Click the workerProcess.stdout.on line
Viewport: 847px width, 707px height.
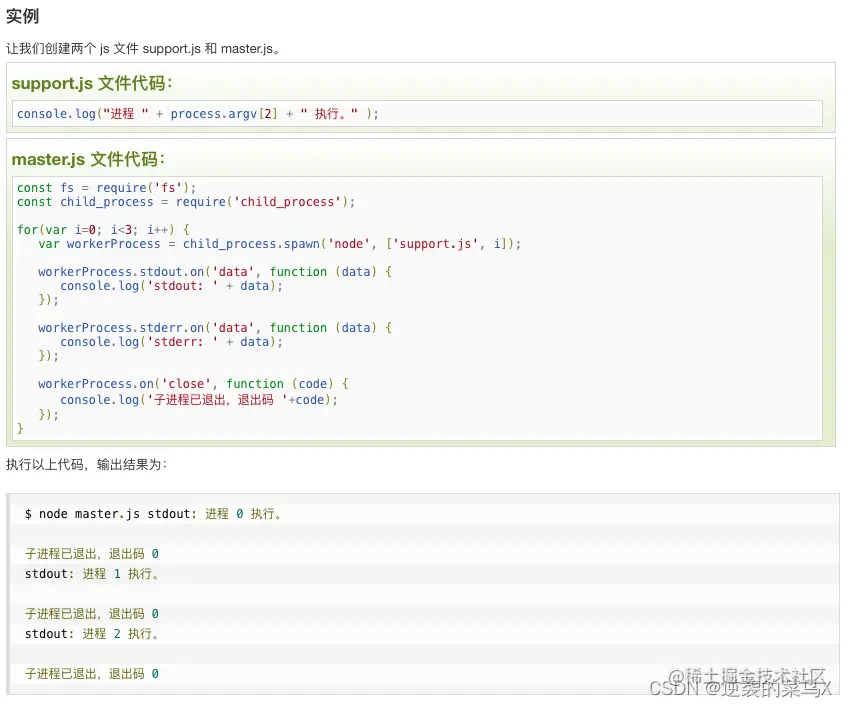click(x=215, y=272)
